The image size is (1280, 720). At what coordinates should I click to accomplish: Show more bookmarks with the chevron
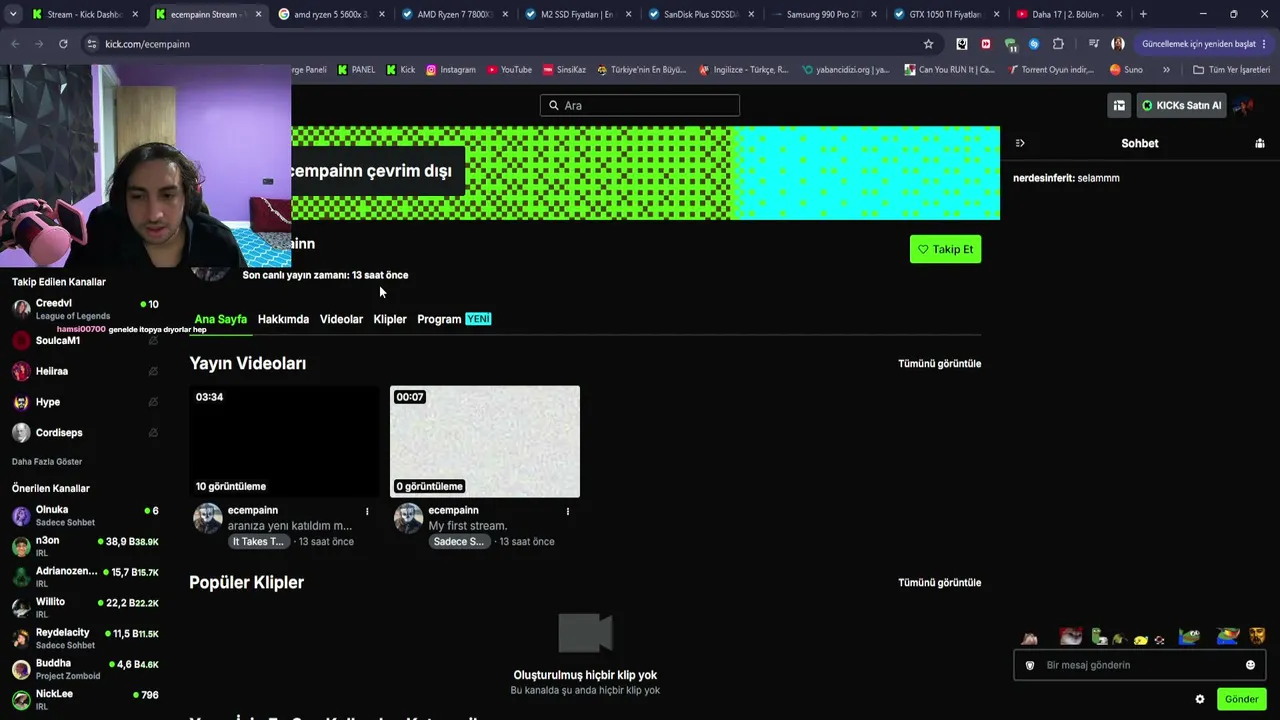[1166, 70]
